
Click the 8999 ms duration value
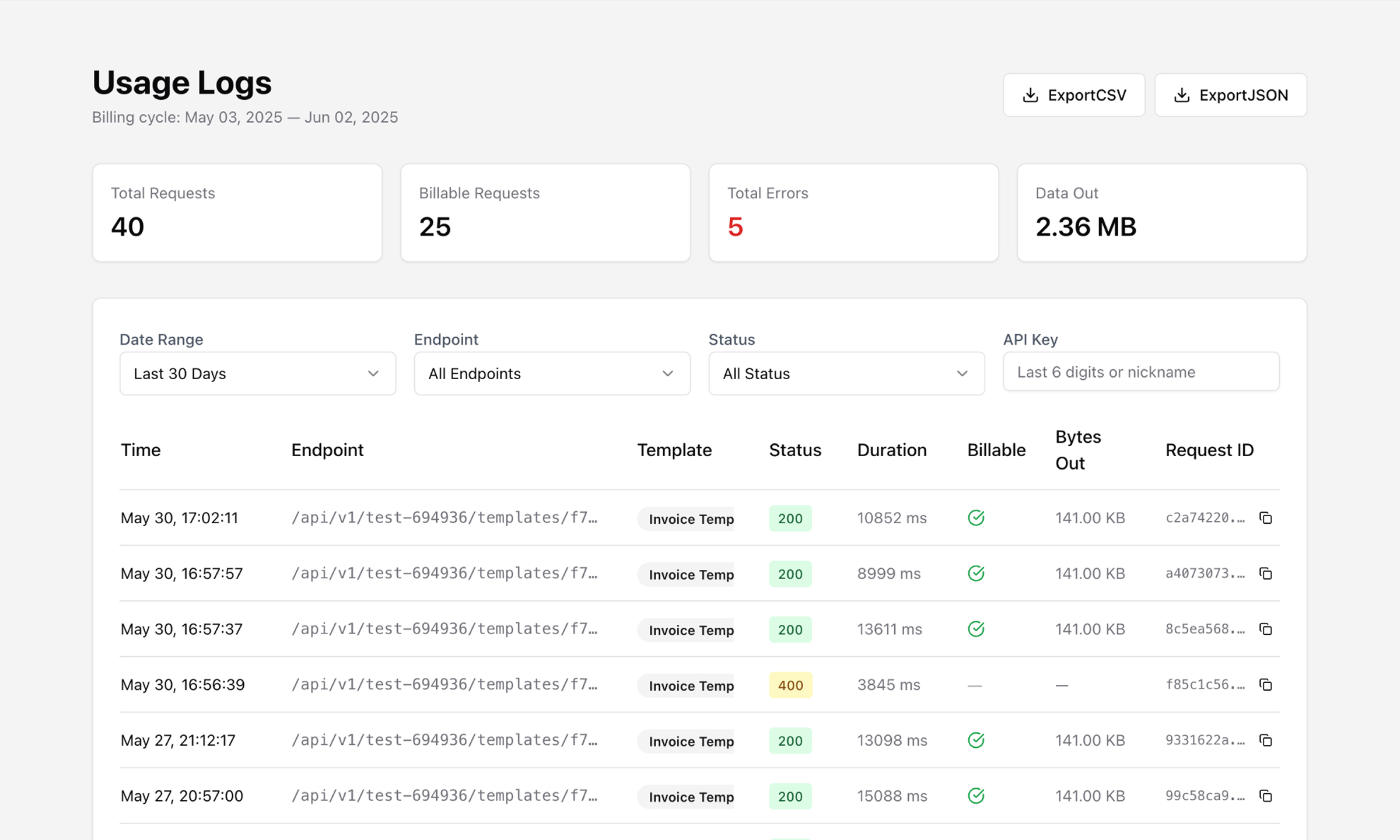[x=889, y=573]
